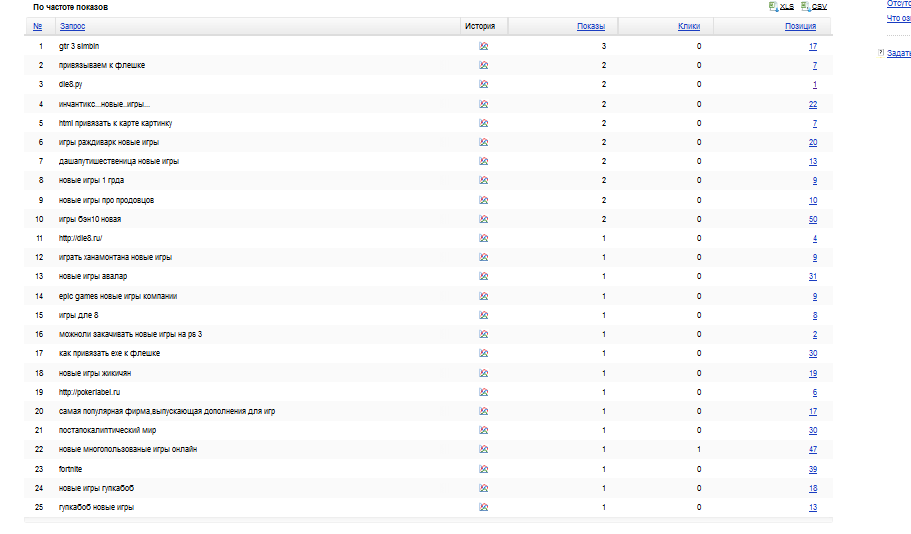
Task: Click the 'Задать' link beside the question icon
Action: [x=898, y=52]
